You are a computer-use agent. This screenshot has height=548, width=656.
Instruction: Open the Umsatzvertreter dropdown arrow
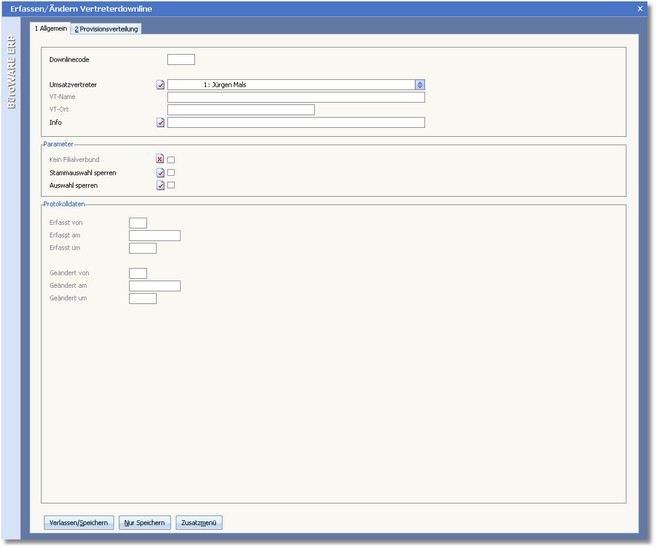point(420,86)
